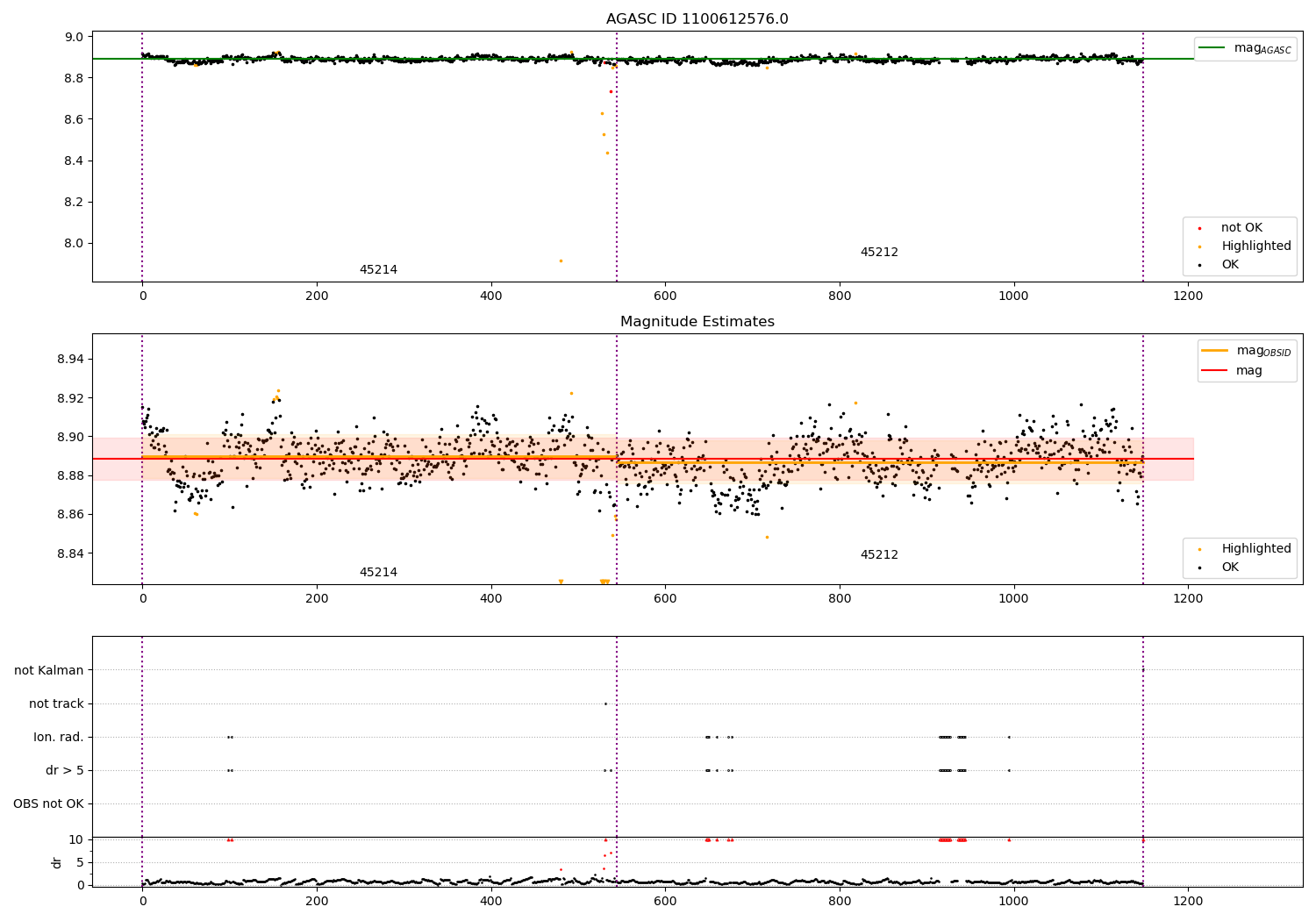
Task: Select the green mag AGASC legend entry
Action: coord(1246,48)
